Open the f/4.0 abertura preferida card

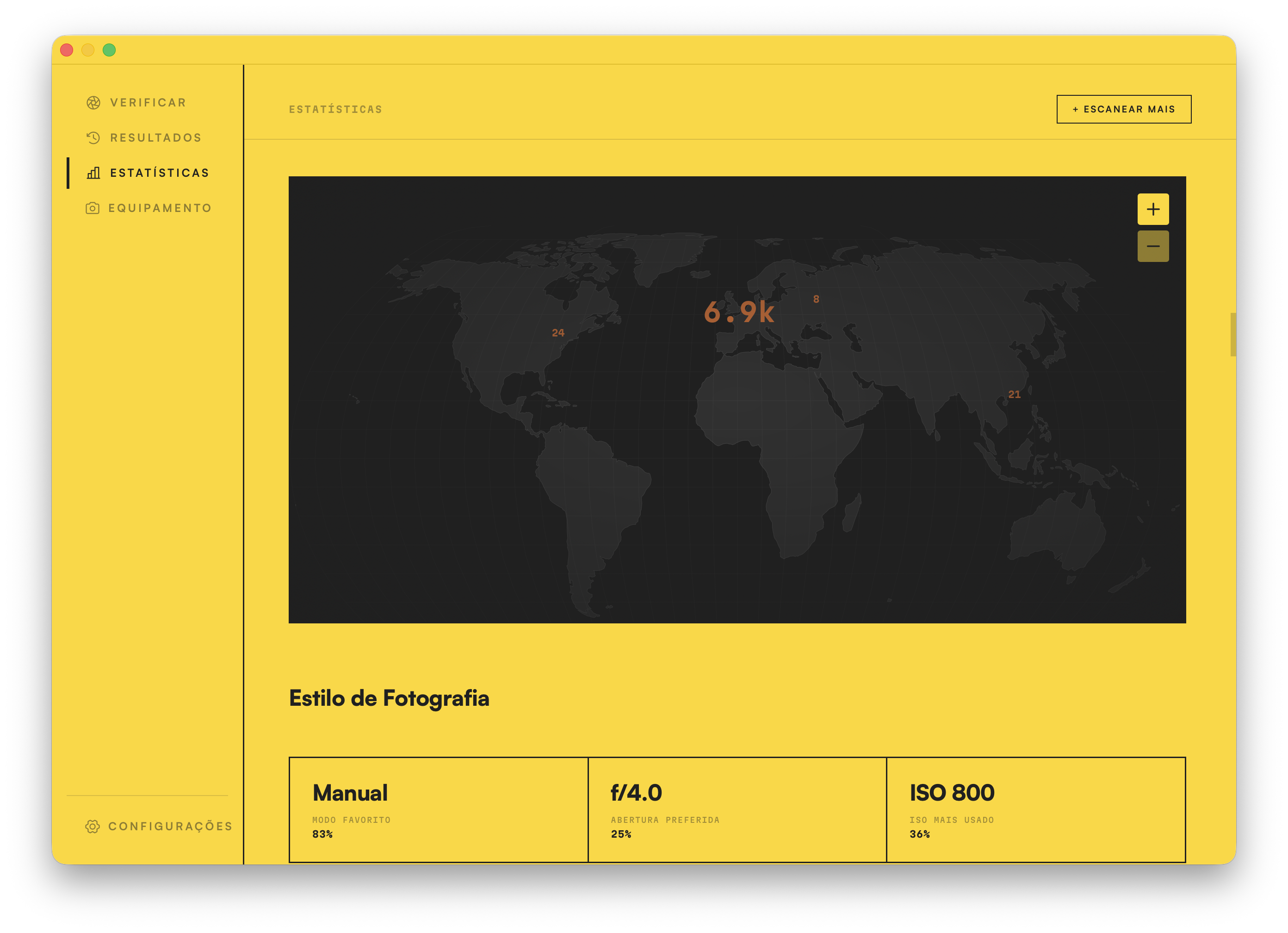coord(737,810)
